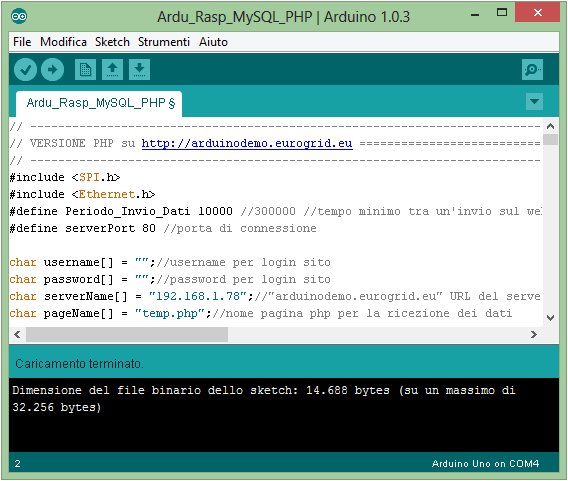Open the Serial Monitor magnifier icon
The image size is (568, 481).
point(532,70)
